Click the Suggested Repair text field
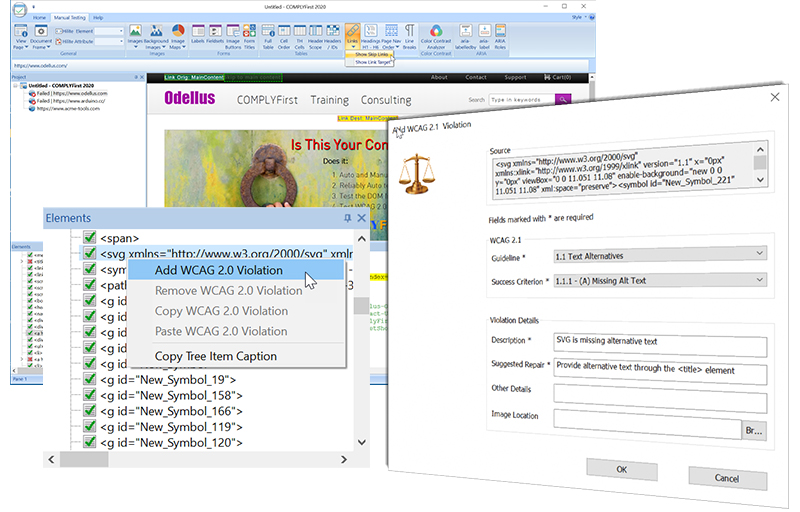This screenshot has height=512, width=800. point(660,371)
